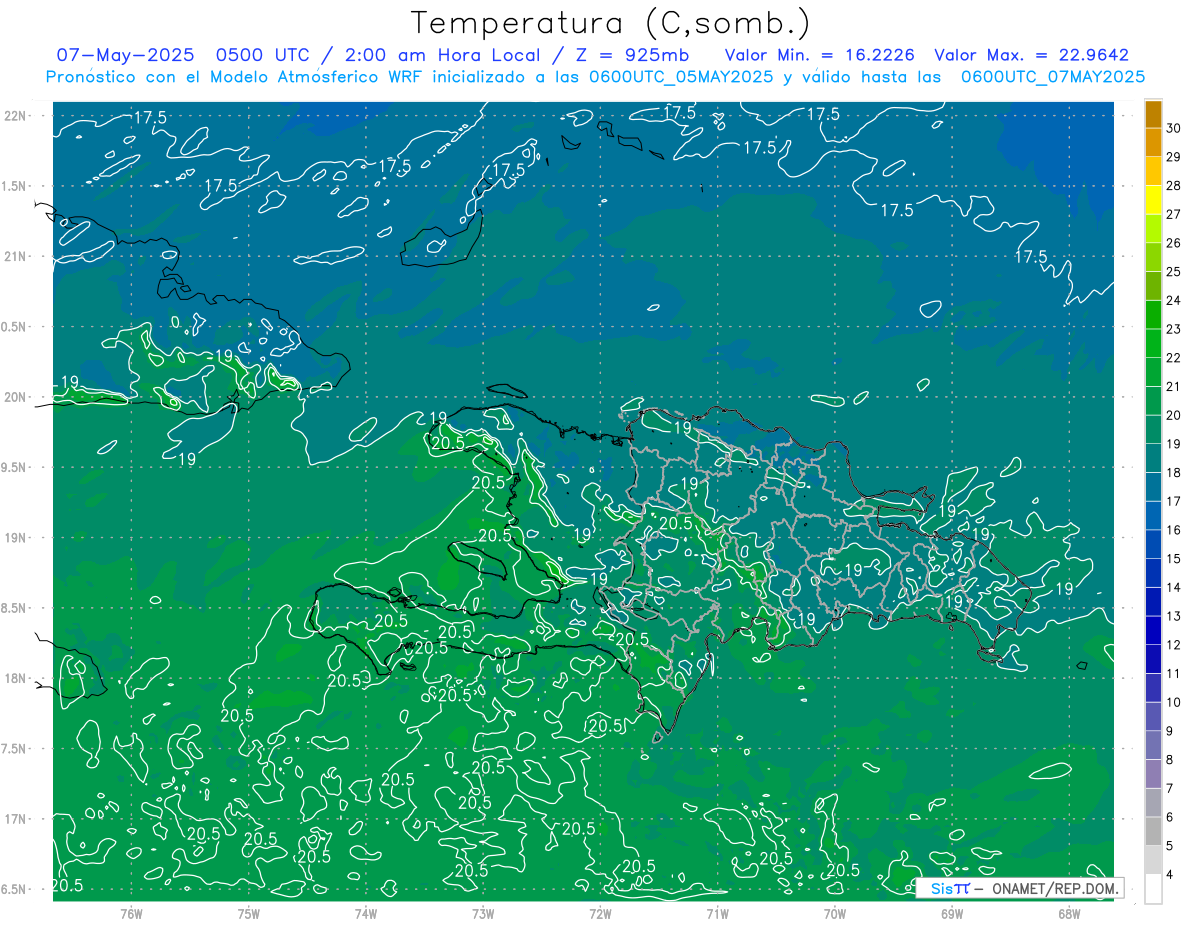Screen dimensions: 1200x927
Task: Click the number 25 on the color scale
Action: click(x=1175, y=271)
